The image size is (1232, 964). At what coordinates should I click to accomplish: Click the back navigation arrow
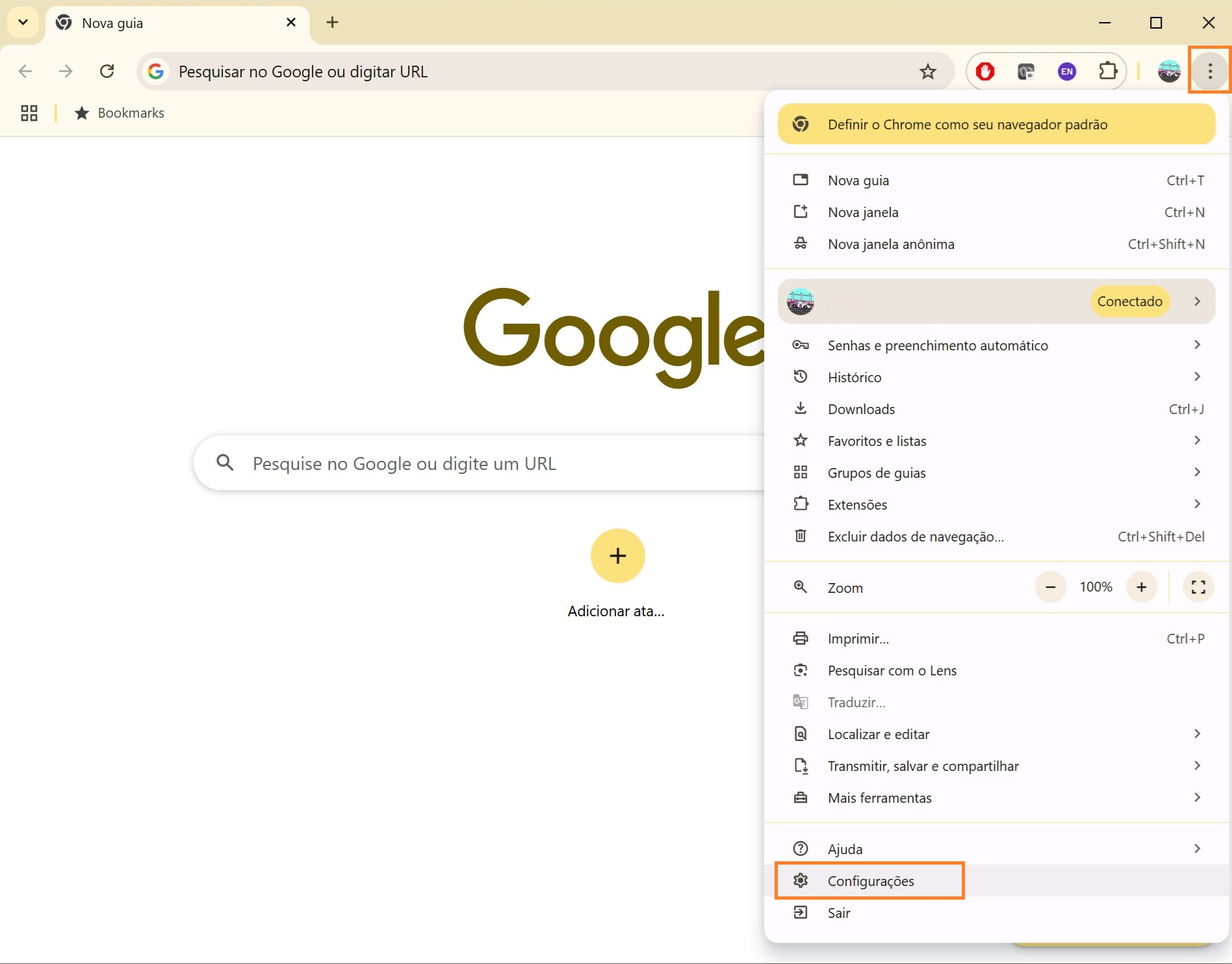(25, 72)
